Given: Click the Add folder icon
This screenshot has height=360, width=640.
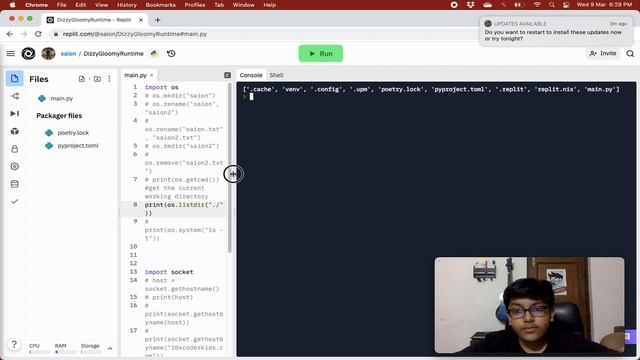Looking at the screenshot, I should click(97, 79).
